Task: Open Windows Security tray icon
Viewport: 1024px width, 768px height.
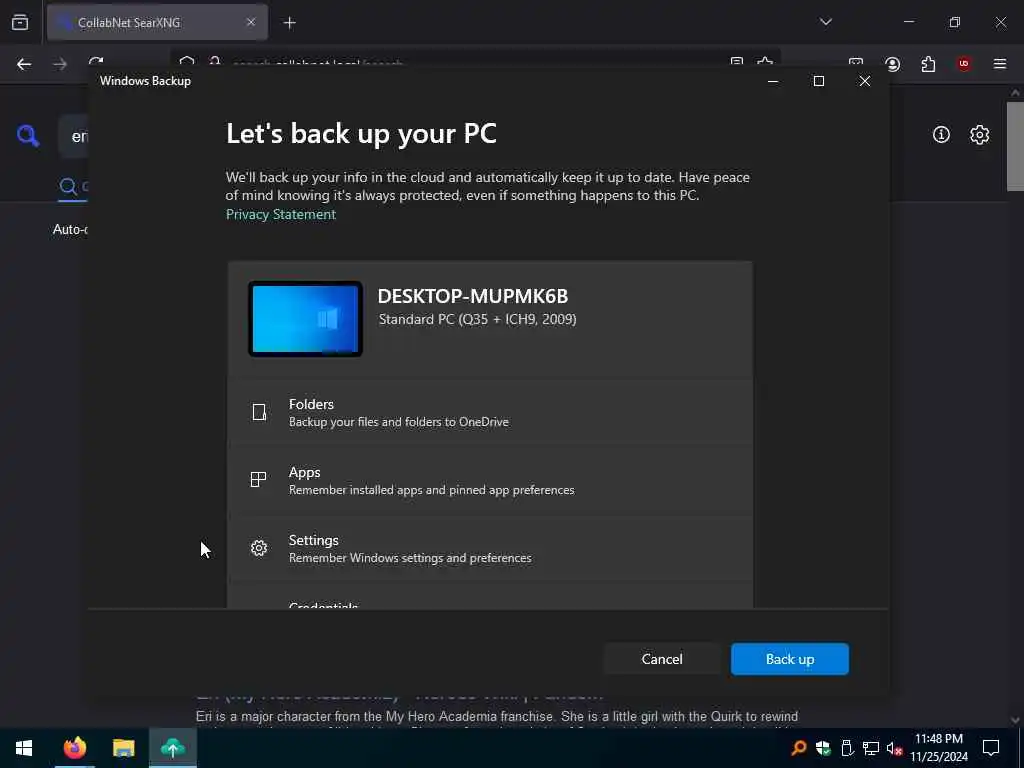Action: pos(823,748)
